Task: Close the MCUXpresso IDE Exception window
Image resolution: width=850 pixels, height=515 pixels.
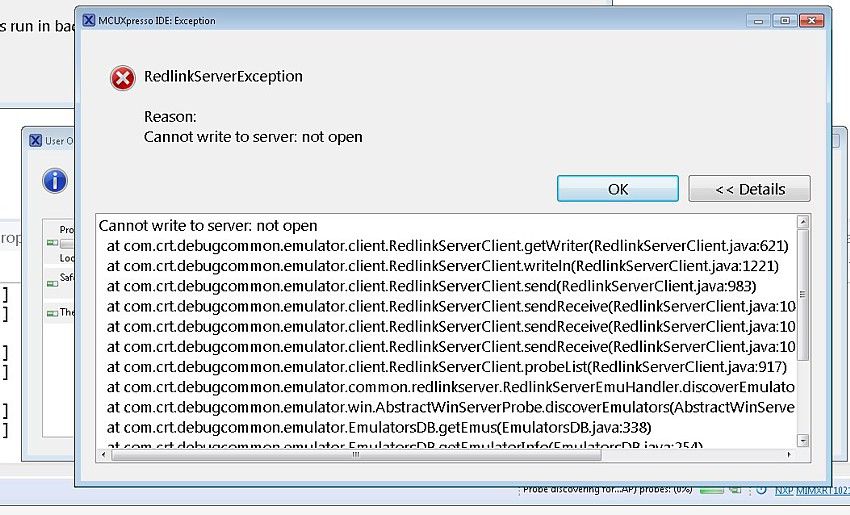Action: click(811, 21)
